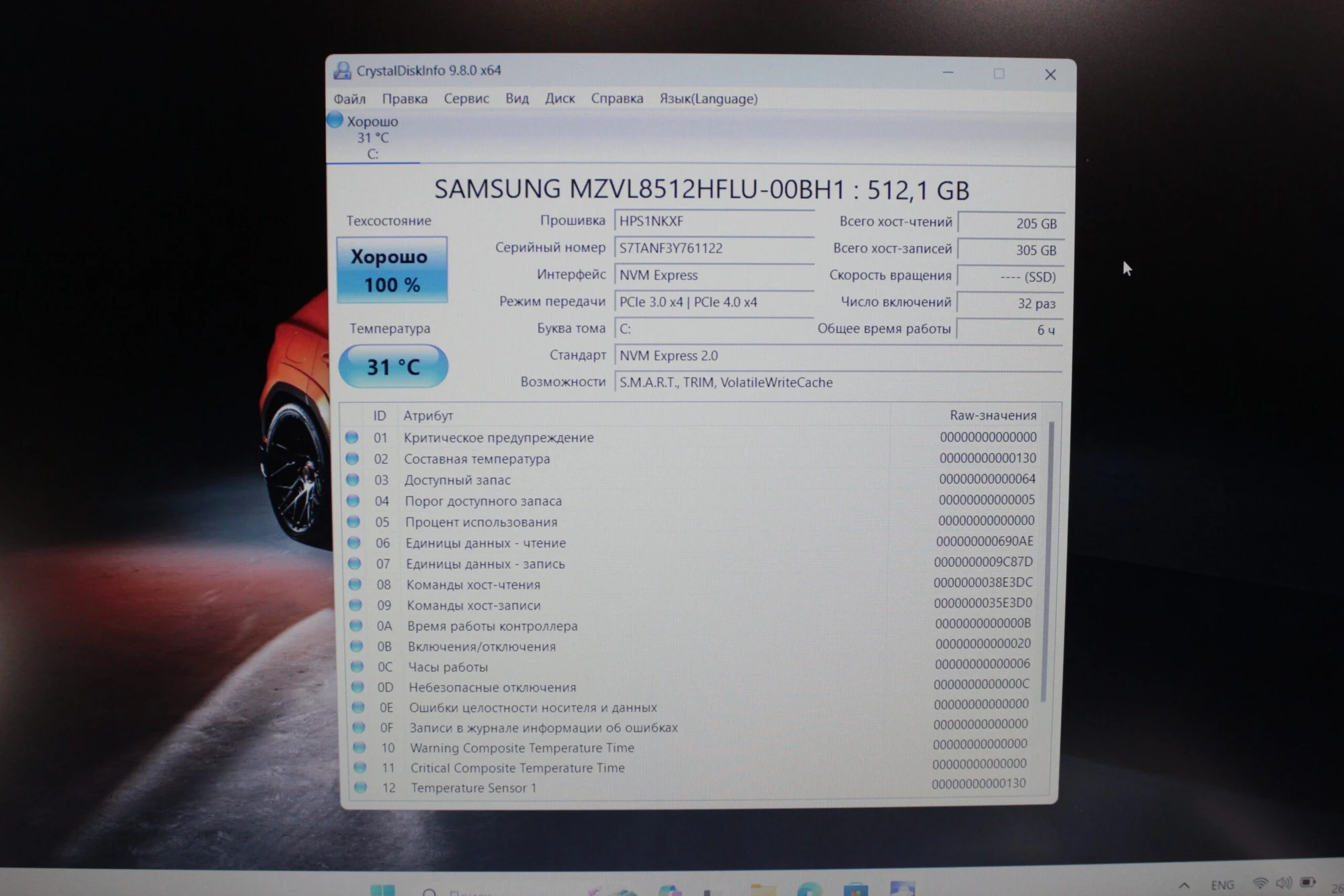Click the status dot for Temperature Sensor 1
The width and height of the screenshot is (1344, 896).
click(361, 787)
